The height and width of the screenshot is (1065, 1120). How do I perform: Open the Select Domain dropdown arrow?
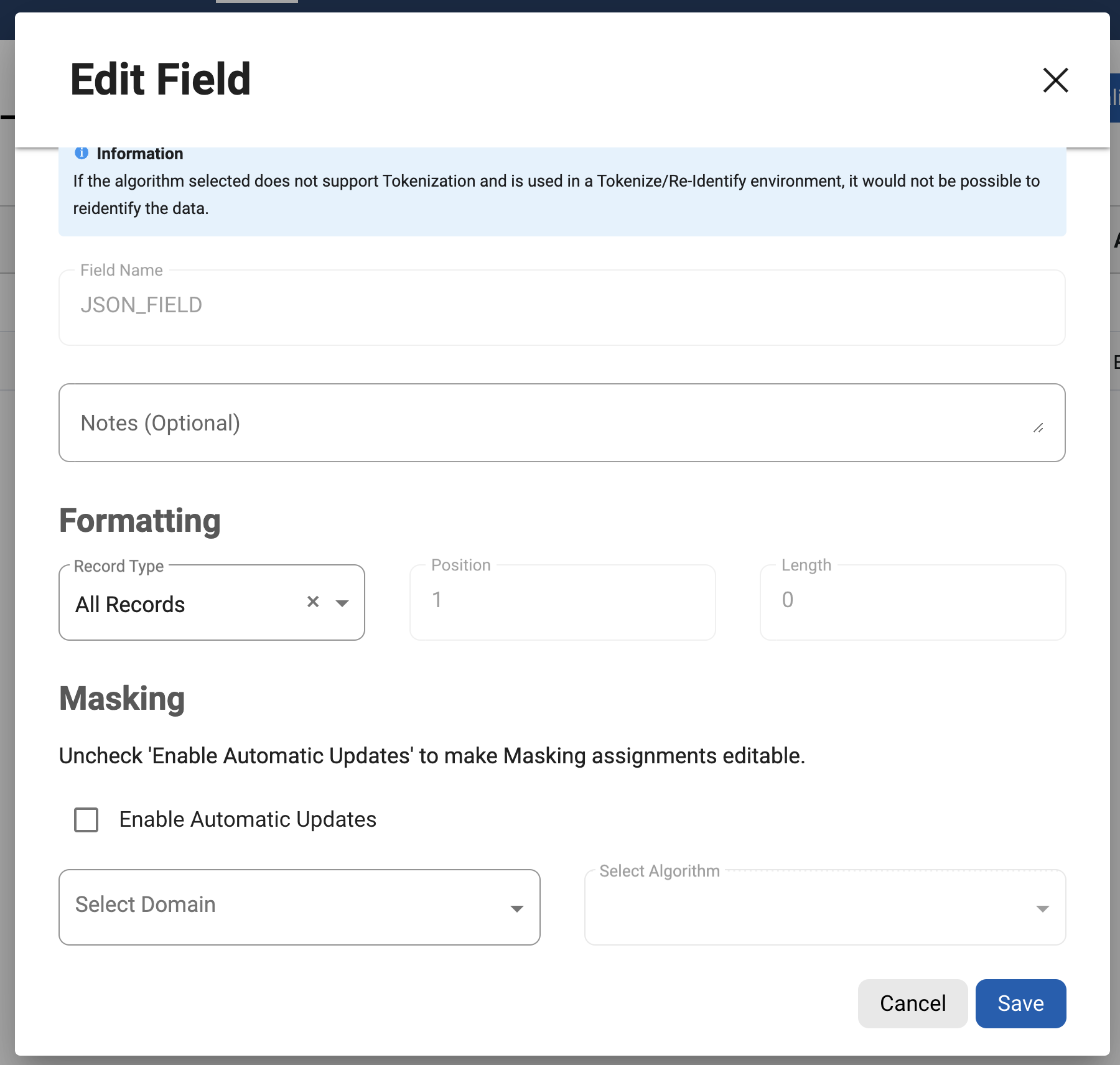pyautogui.click(x=516, y=908)
